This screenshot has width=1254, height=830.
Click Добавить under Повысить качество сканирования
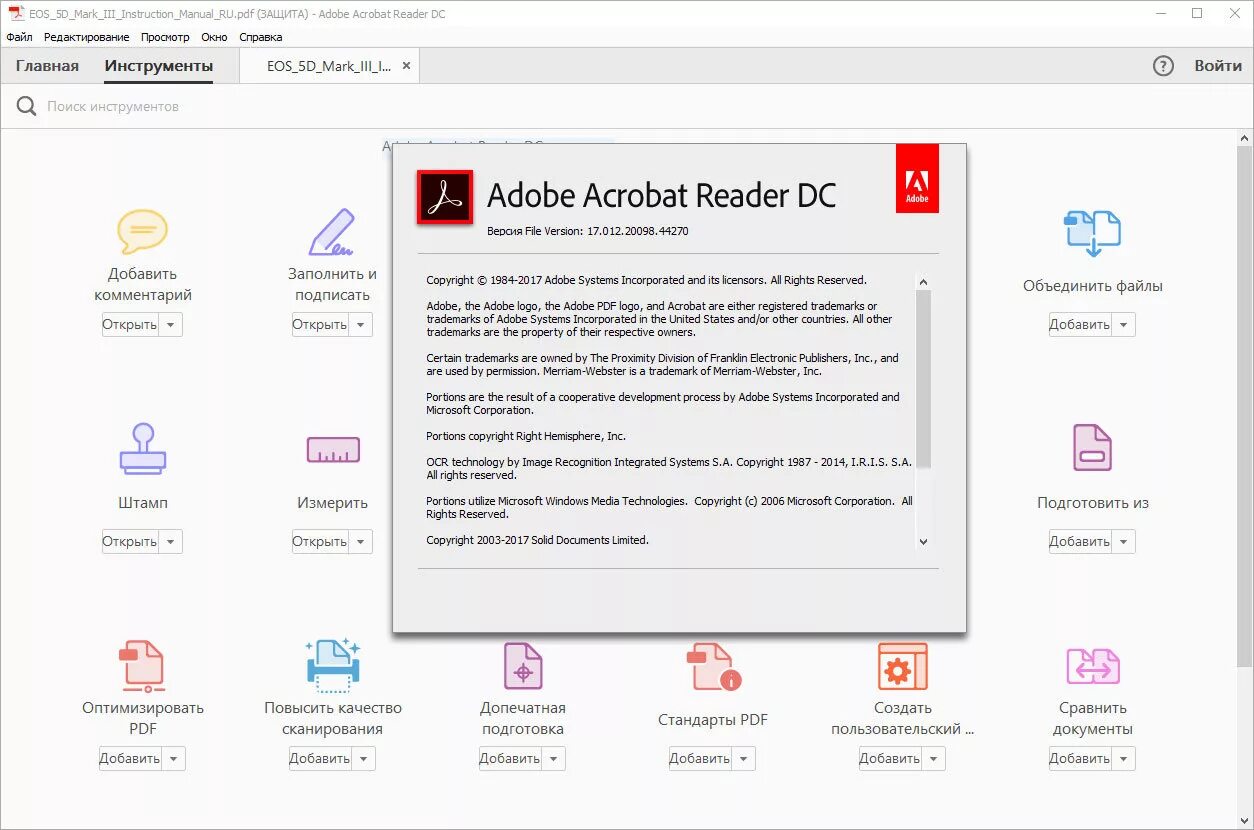pyautogui.click(x=320, y=758)
